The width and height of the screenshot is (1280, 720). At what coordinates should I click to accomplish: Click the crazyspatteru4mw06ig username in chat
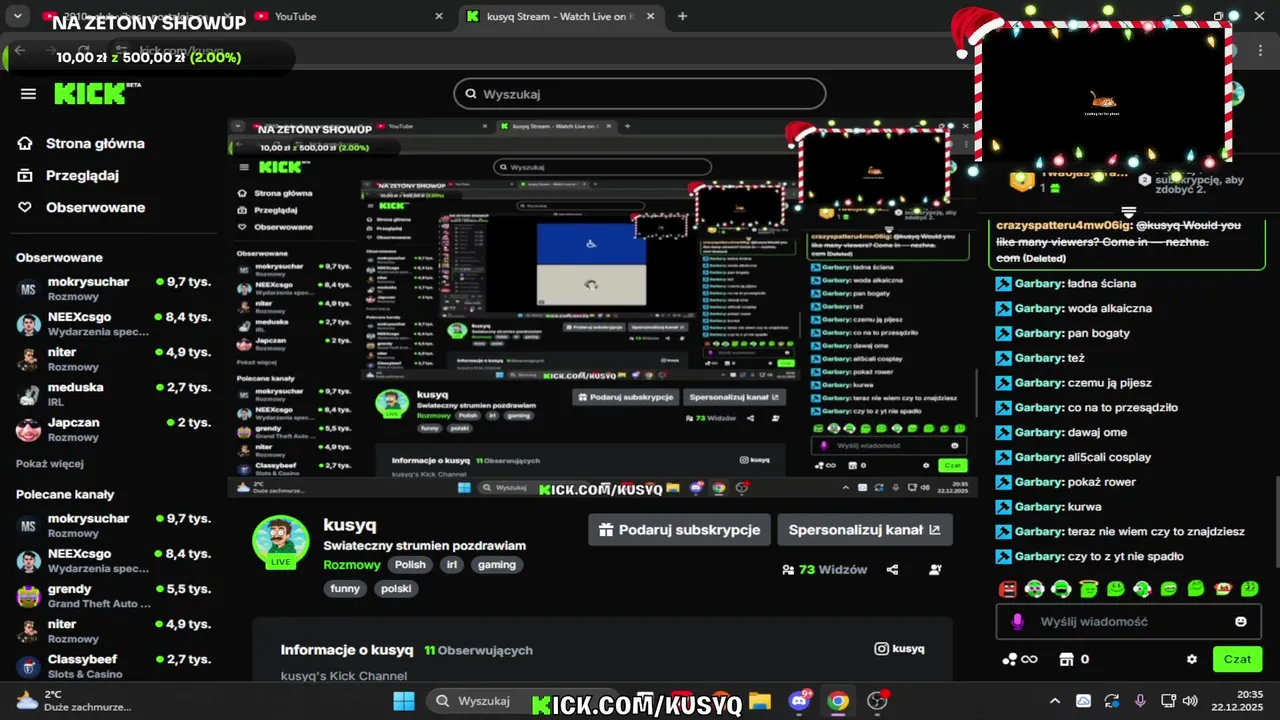coord(1065,226)
